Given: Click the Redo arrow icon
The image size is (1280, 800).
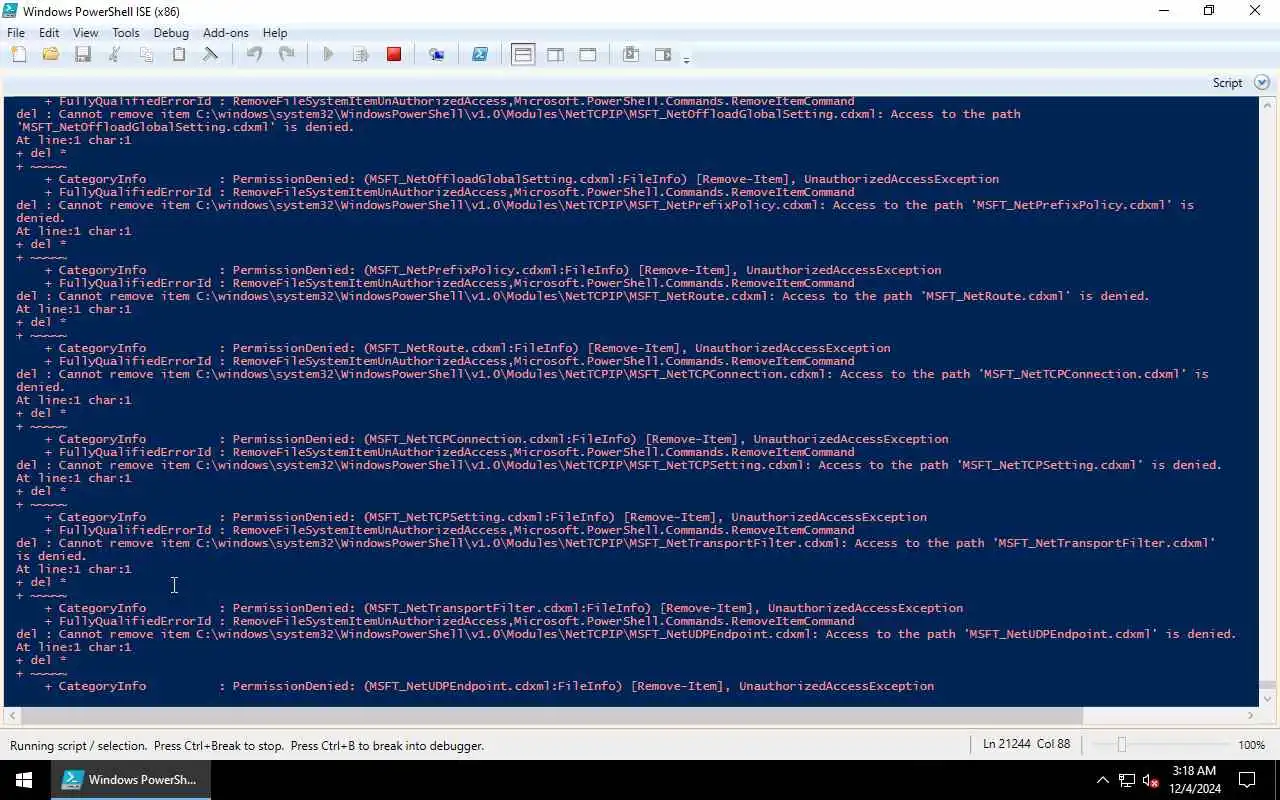Looking at the screenshot, I should (x=286, y=55).
